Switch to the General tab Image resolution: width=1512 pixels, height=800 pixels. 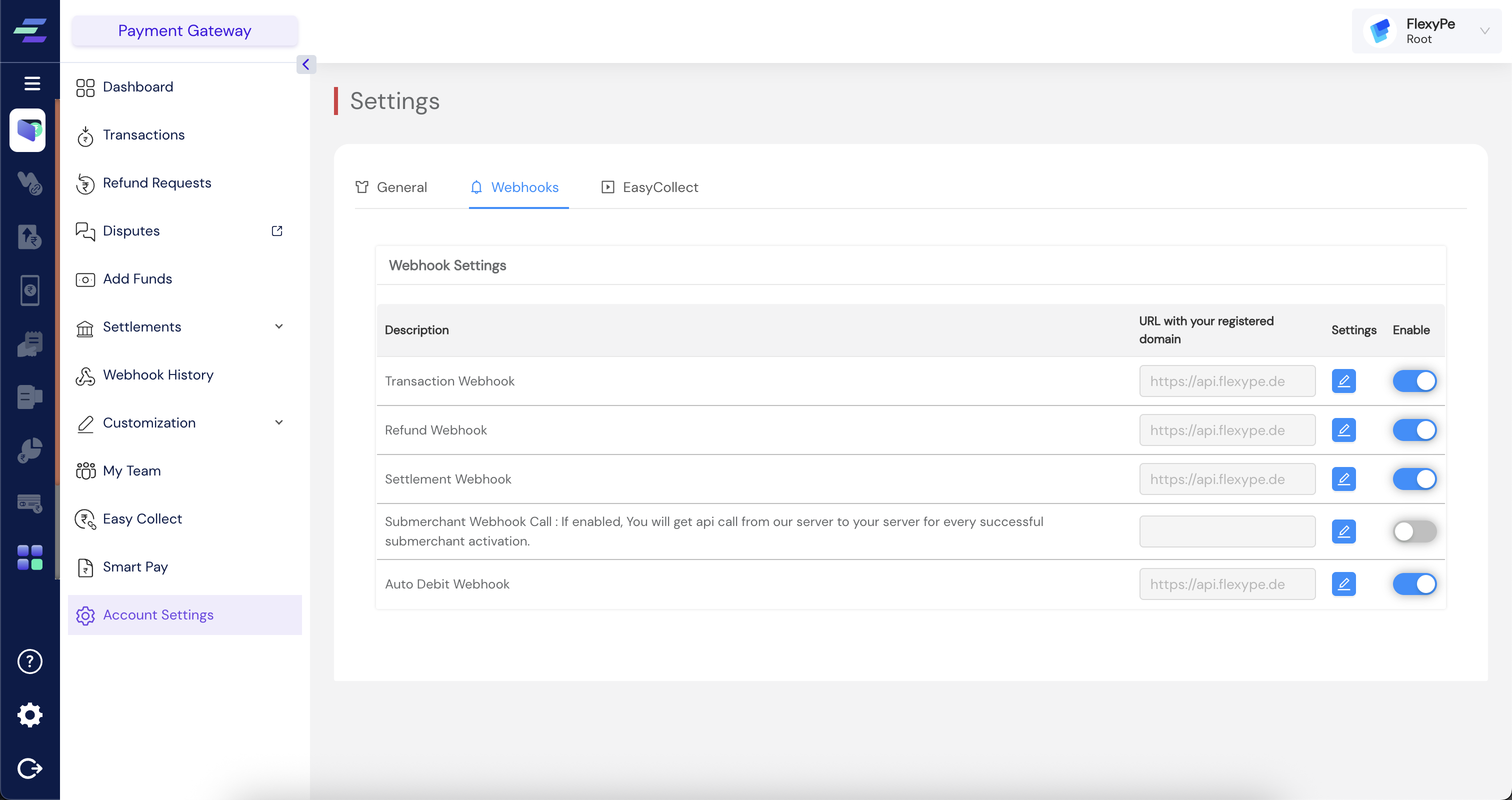coord(391,187)
